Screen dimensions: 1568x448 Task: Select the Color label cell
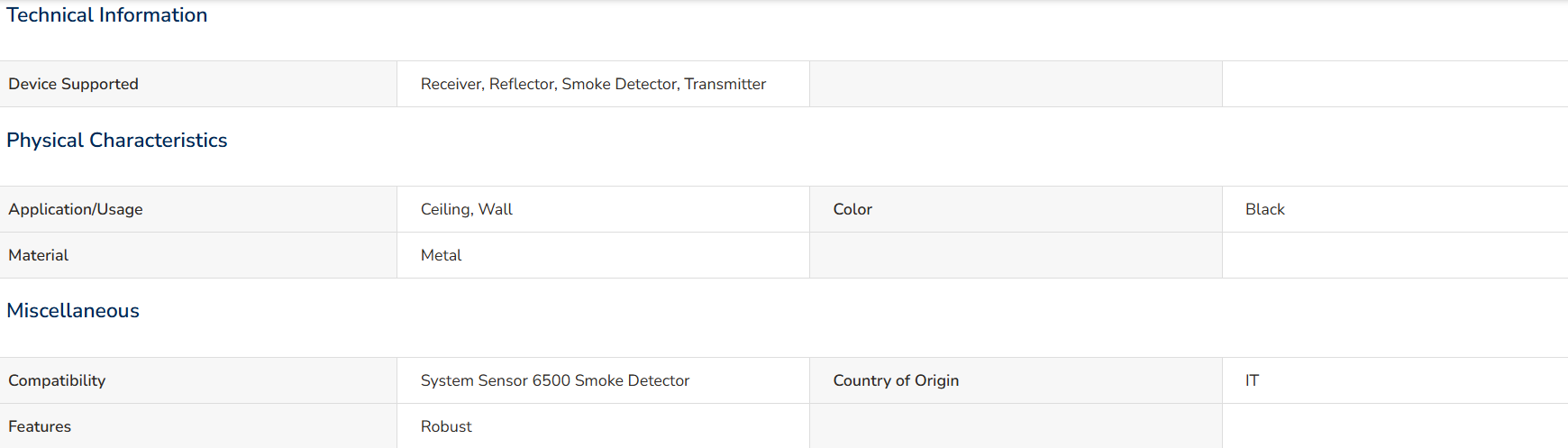pos(1016,209)
